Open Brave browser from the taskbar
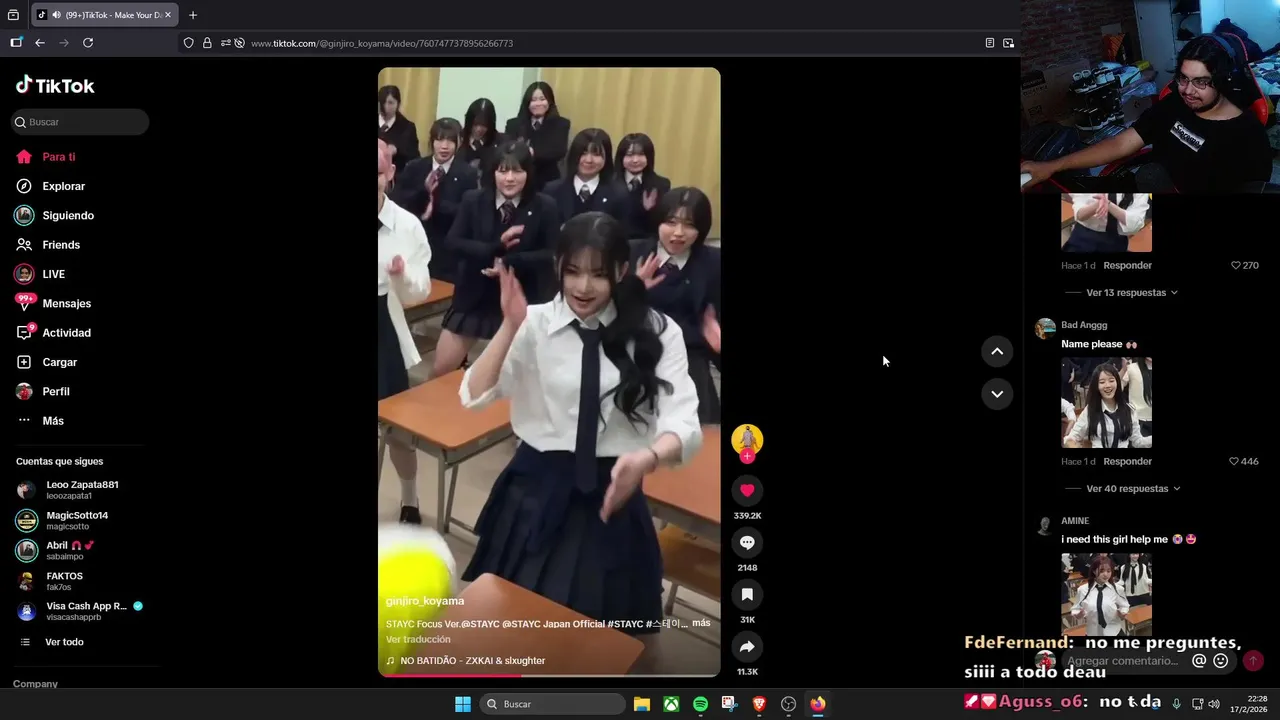Image resolution: width=1280 pixels, height=720 pixels. click(759, 704)
